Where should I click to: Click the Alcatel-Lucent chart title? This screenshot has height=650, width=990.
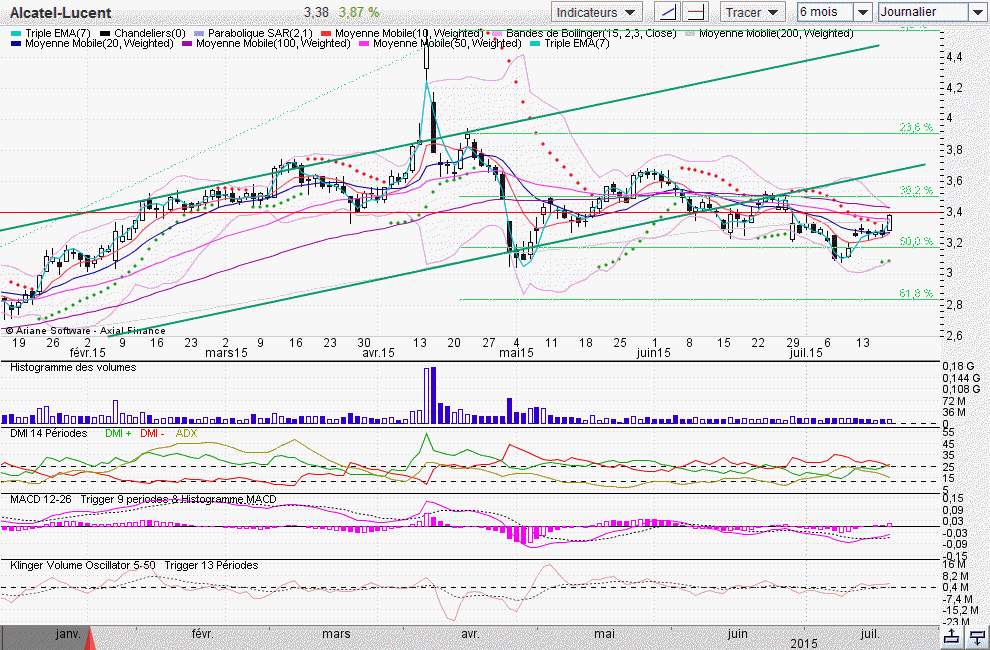(x=61, y=13)
